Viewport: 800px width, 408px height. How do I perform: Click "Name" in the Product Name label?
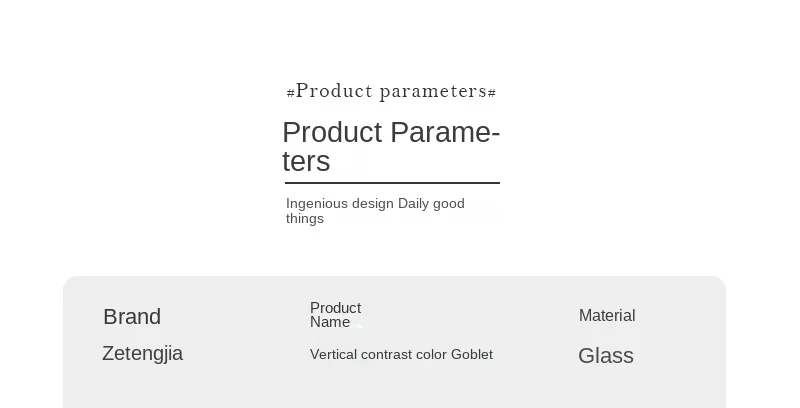[x=330, y=322]
